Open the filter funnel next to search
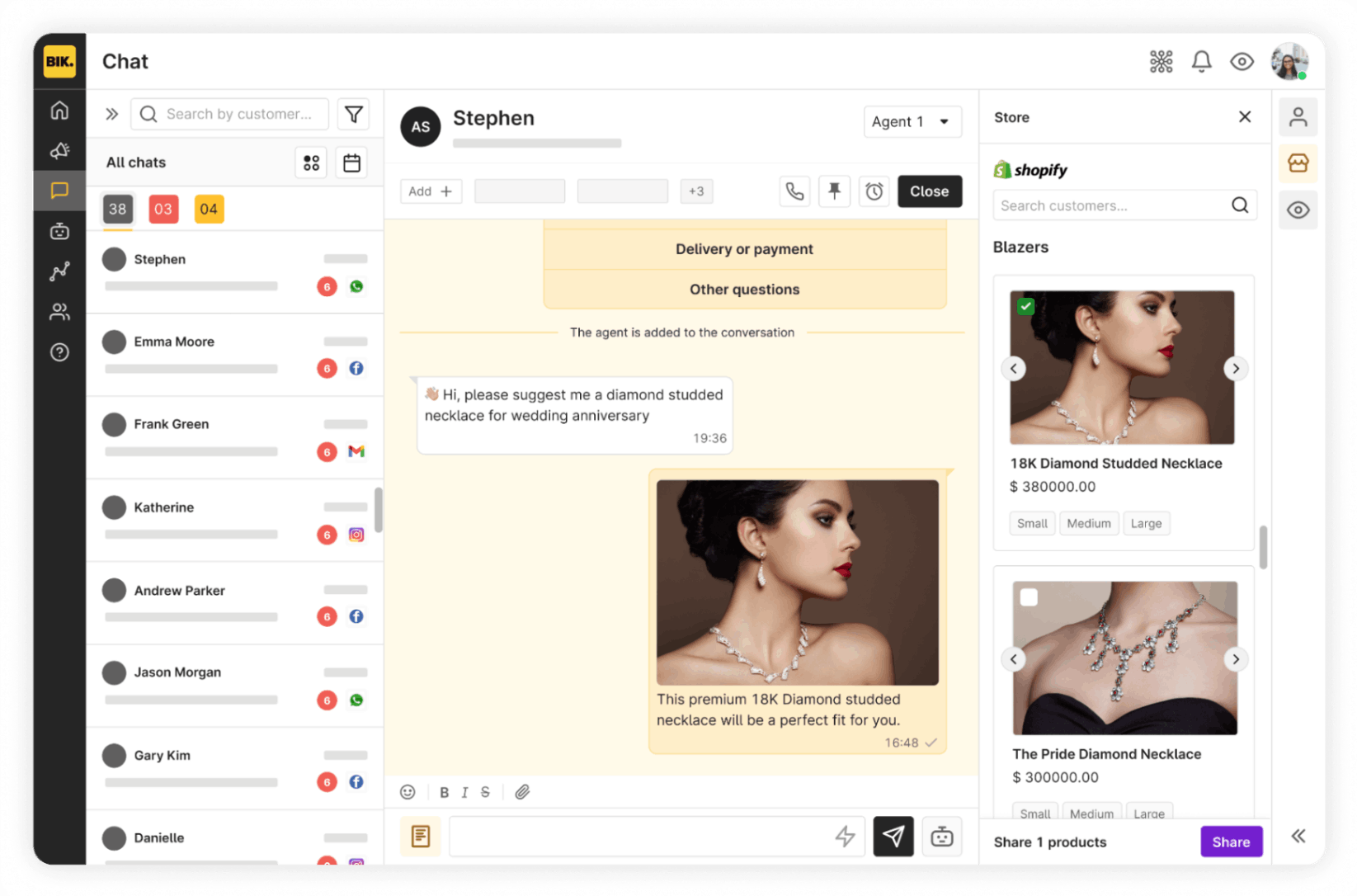Screen dimensions: 1357x896 [x=354, y=114]
